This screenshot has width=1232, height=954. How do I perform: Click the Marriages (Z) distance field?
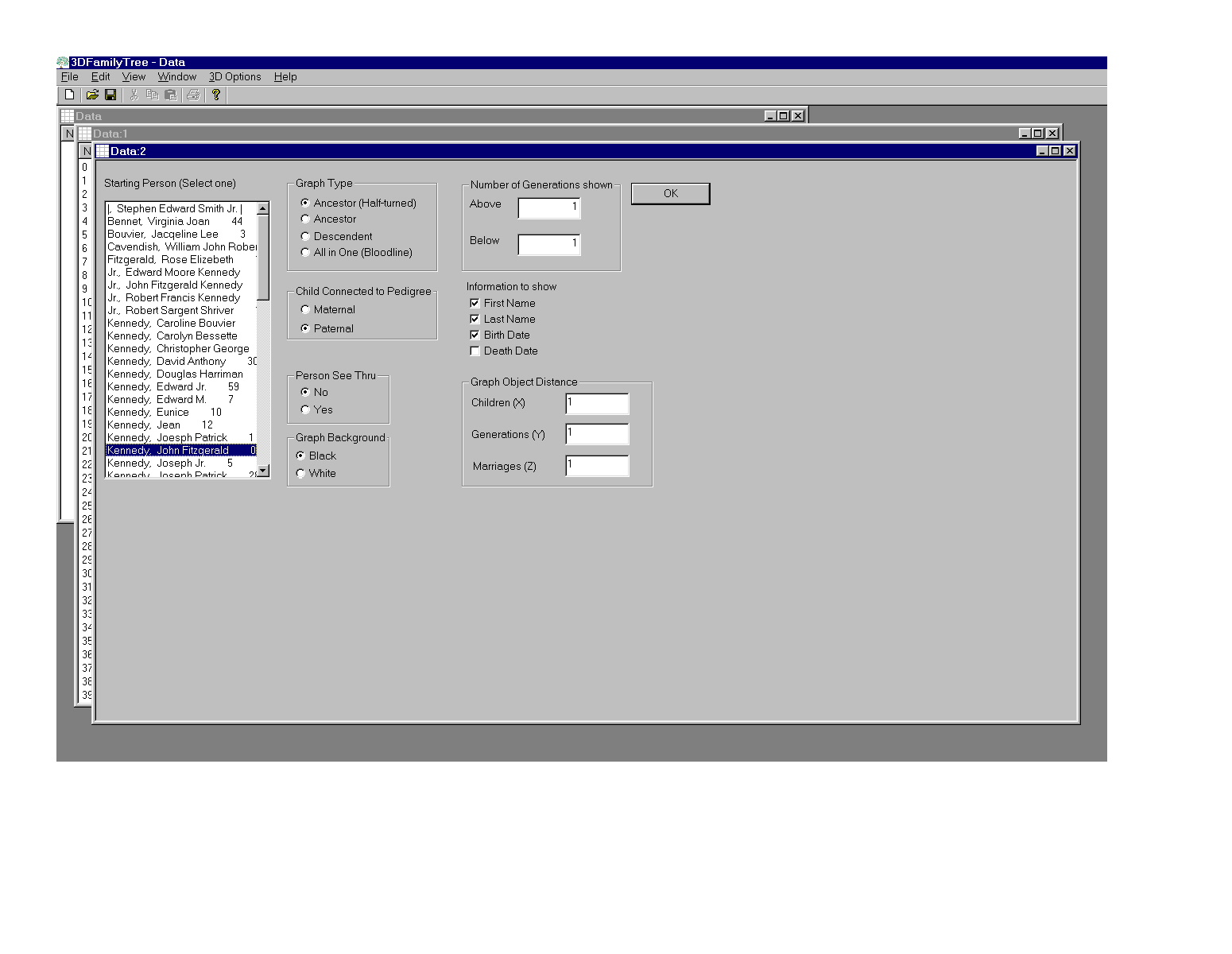click(x=597, y=465)
